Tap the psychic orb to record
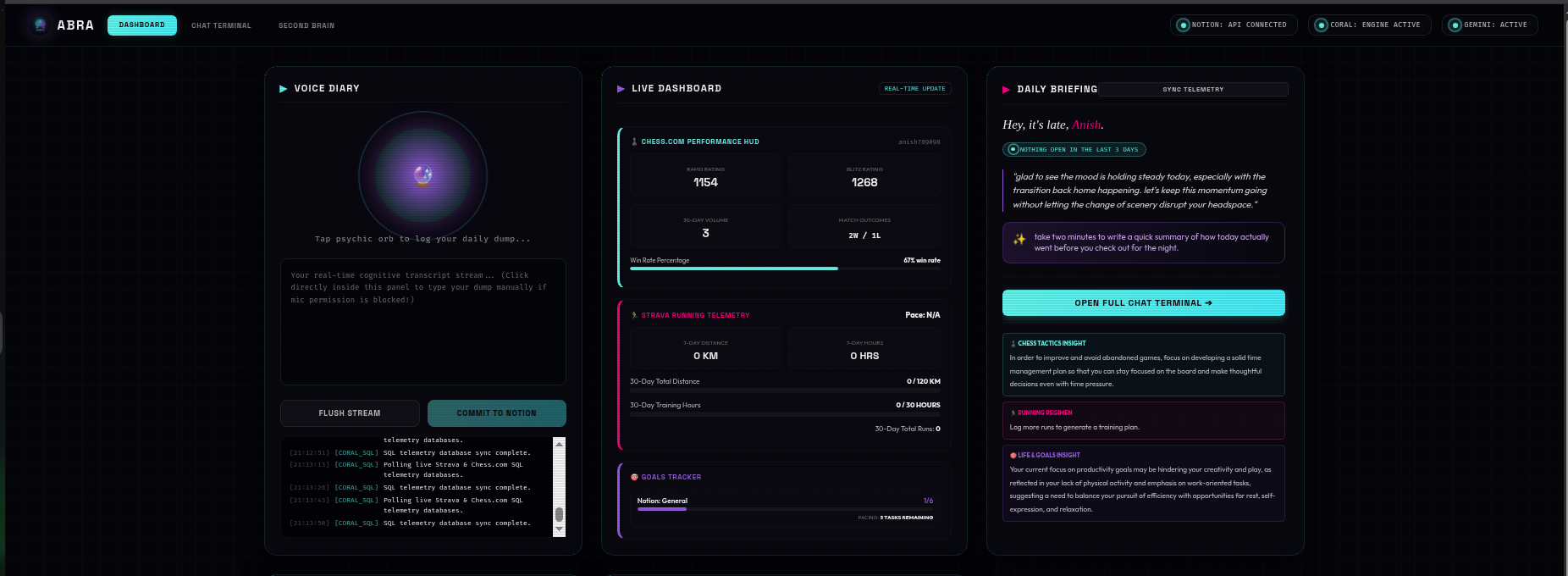 point(422,175)
